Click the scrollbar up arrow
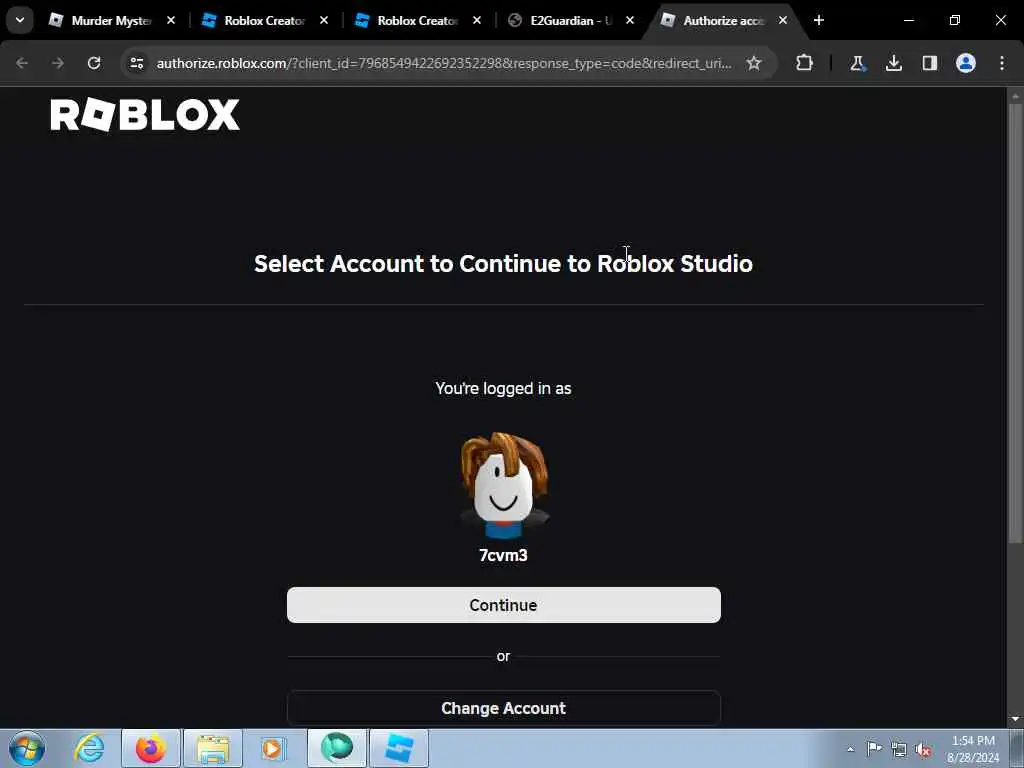1024x768 pixels. [x=1015, y=95]
